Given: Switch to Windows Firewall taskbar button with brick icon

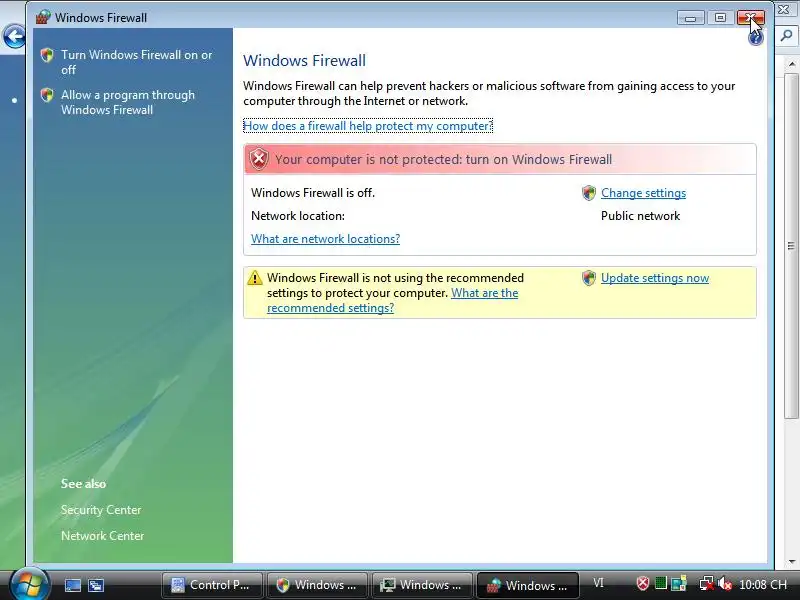Looking at the screenshot, I should [528, 585].
